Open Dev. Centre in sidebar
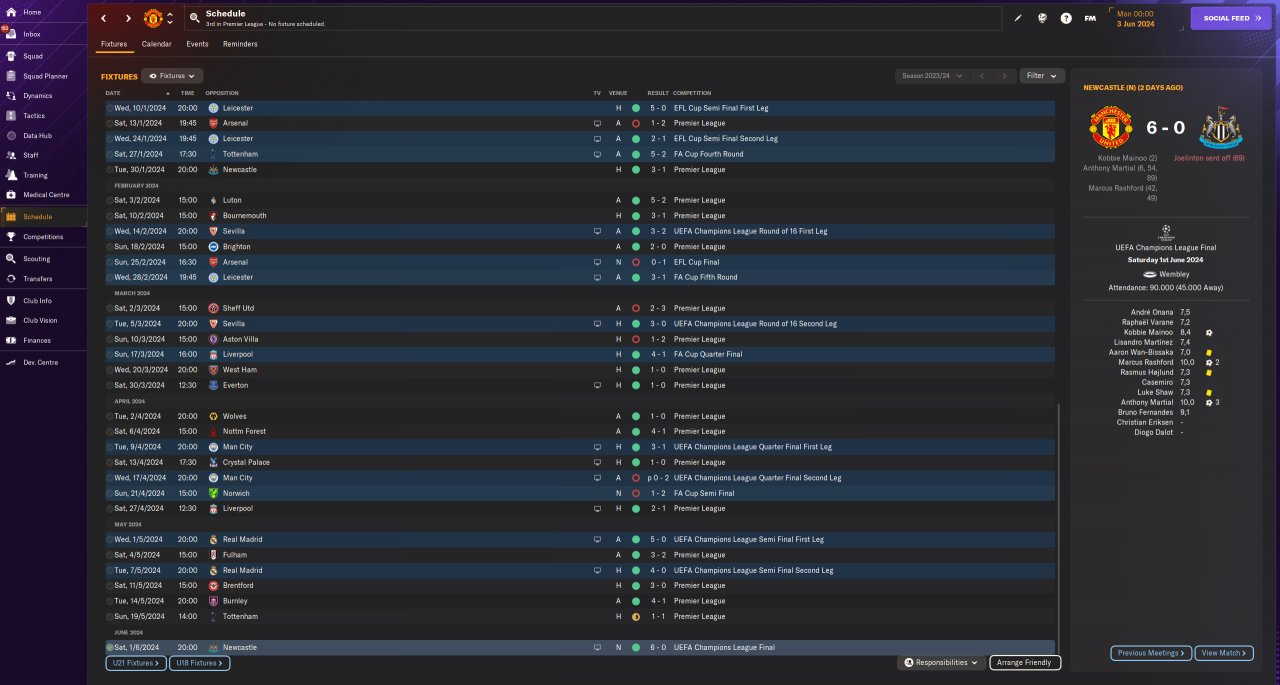The image size is (1280, 685). (x=40, y=362)
